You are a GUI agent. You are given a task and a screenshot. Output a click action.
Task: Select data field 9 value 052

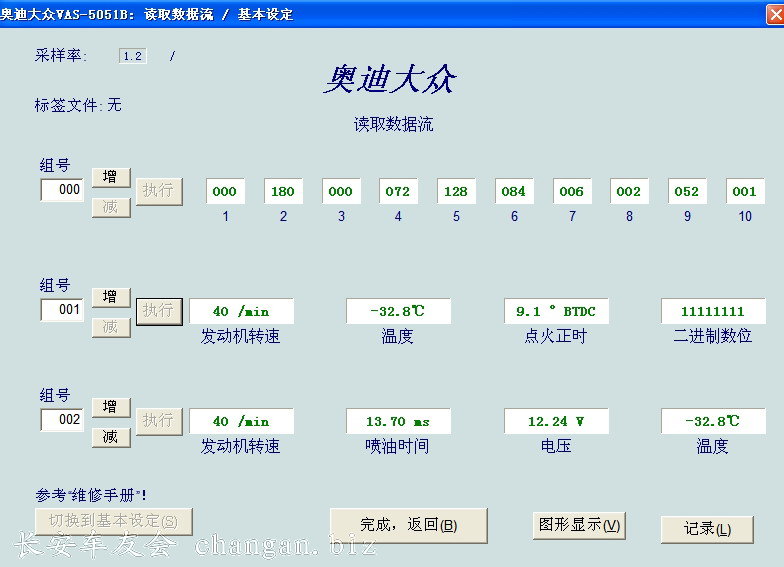tap(687, 192)
